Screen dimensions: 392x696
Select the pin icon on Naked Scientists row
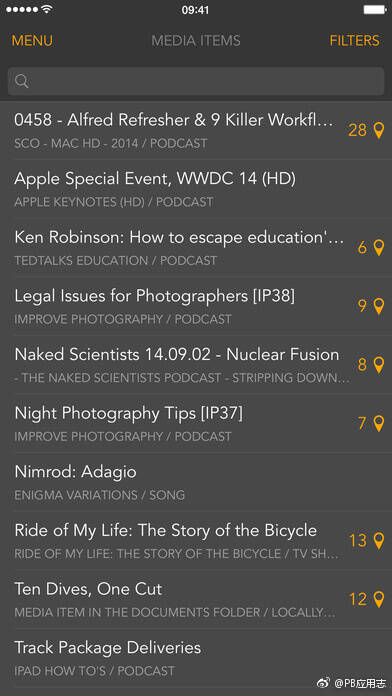pos(378,365)
